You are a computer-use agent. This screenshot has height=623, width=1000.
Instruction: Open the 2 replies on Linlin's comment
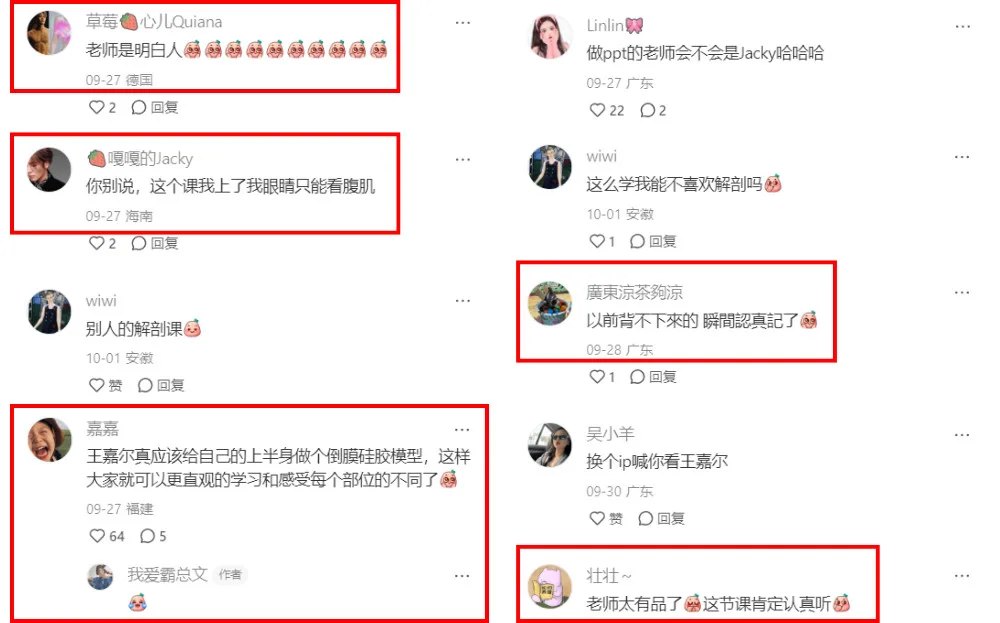(653, 110)
